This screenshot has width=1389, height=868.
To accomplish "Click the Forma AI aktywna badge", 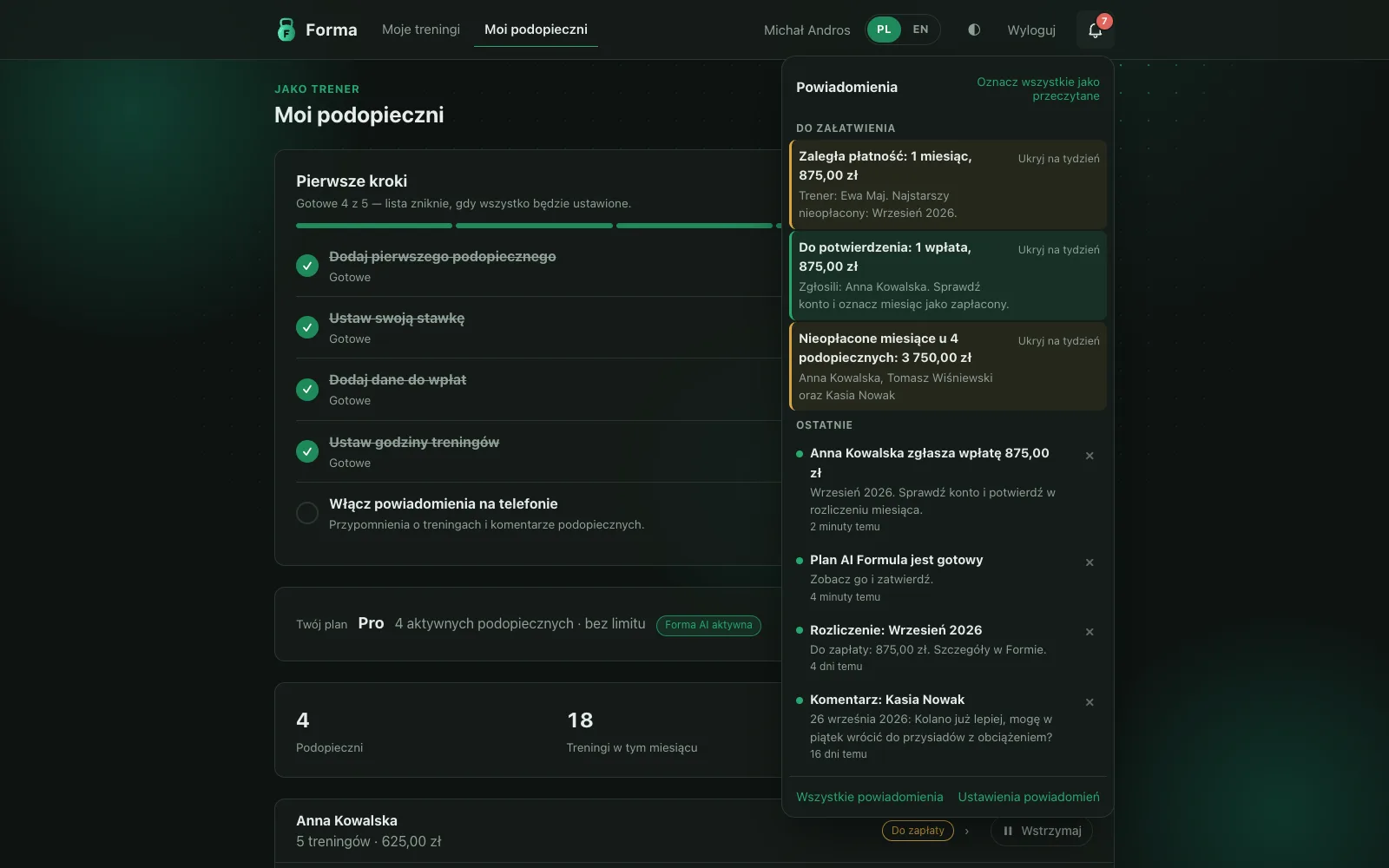I will (708, 625).
